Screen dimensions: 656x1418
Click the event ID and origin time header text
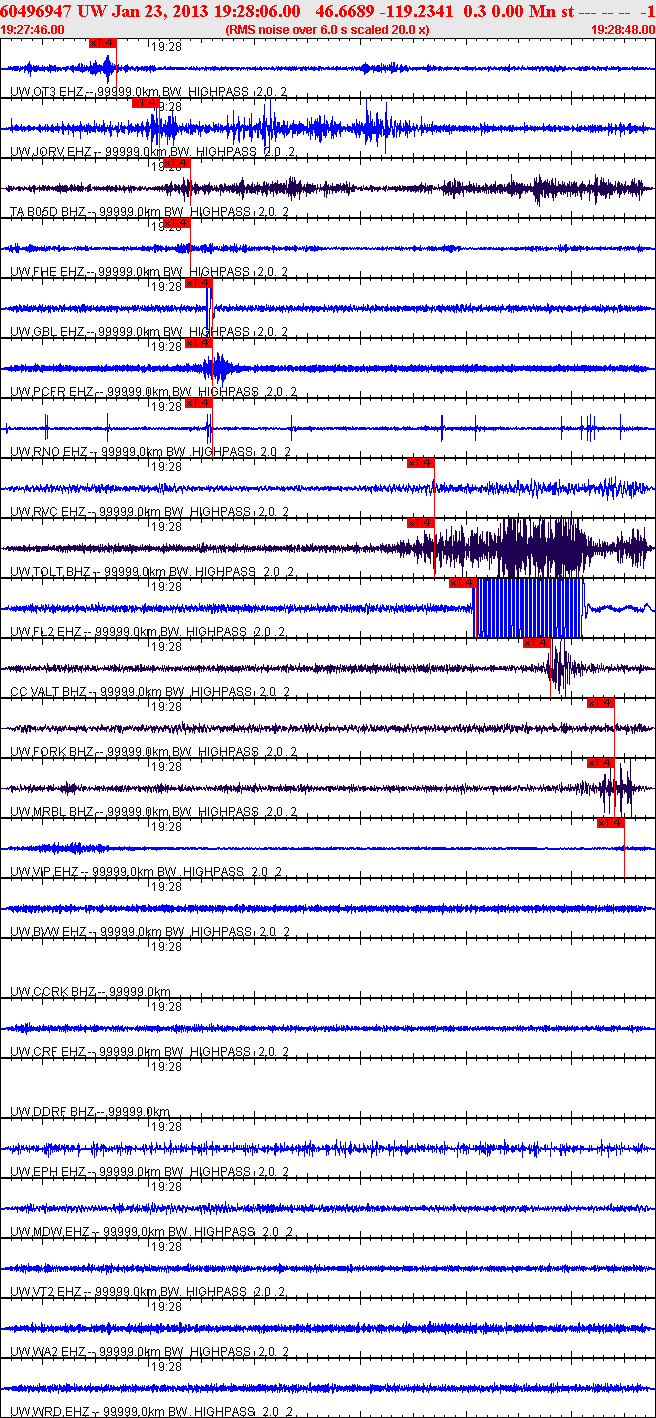pyautogui.click(x=151, y=11)
